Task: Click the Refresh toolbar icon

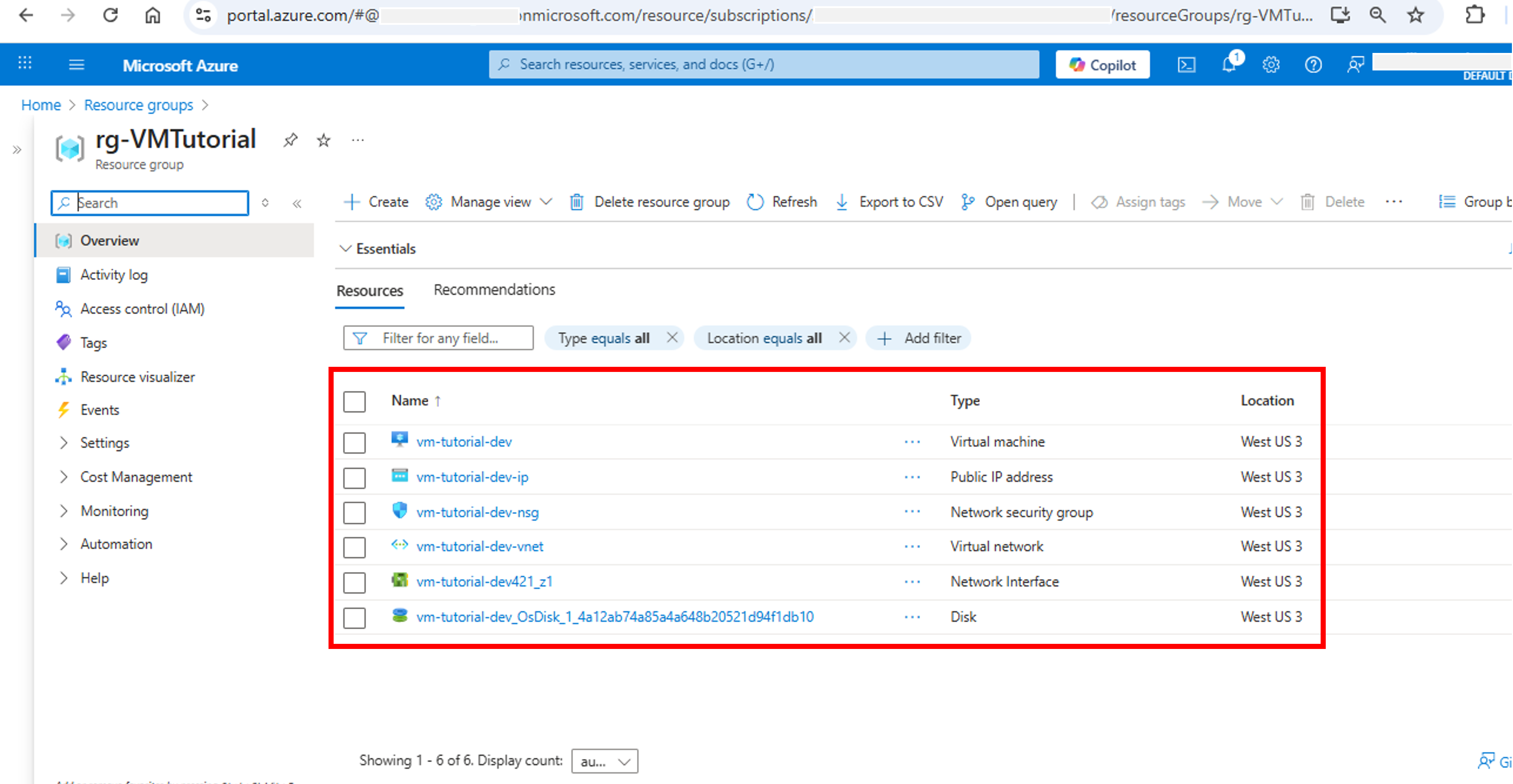Action: (x=755, y=202)
